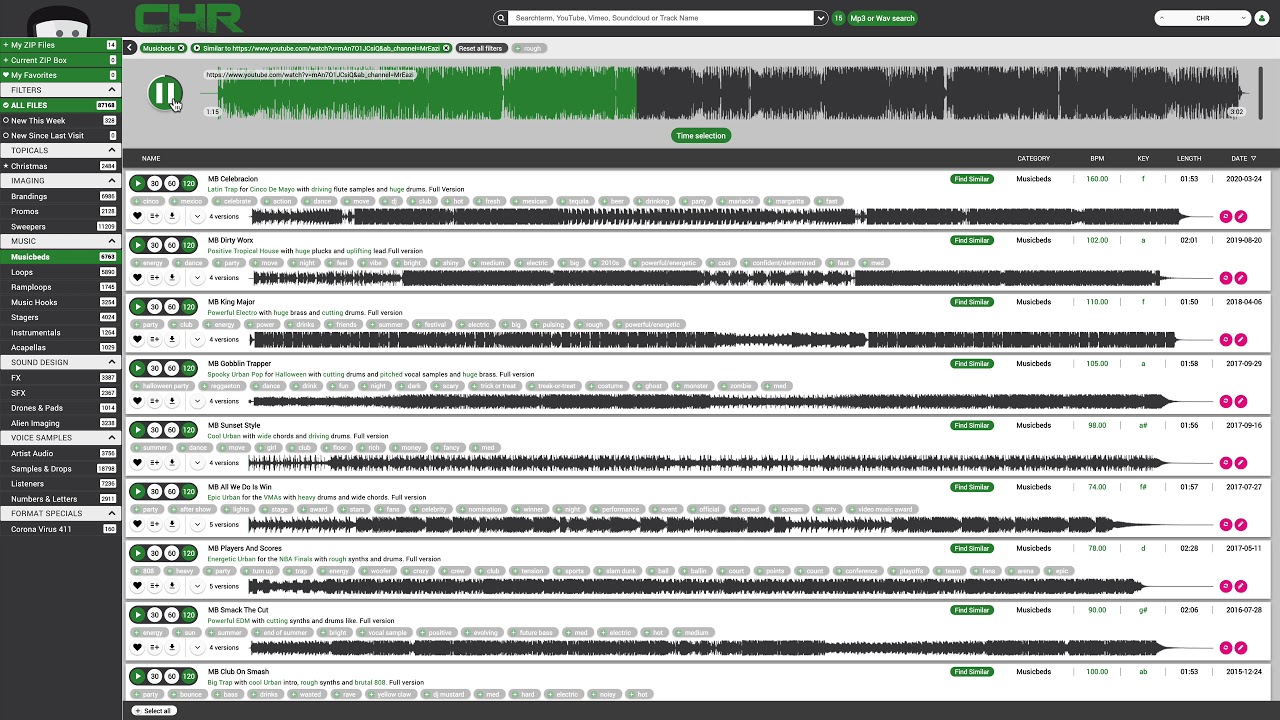
Task: Add MB Celebracion to playlist
Action: click(155, 216)
